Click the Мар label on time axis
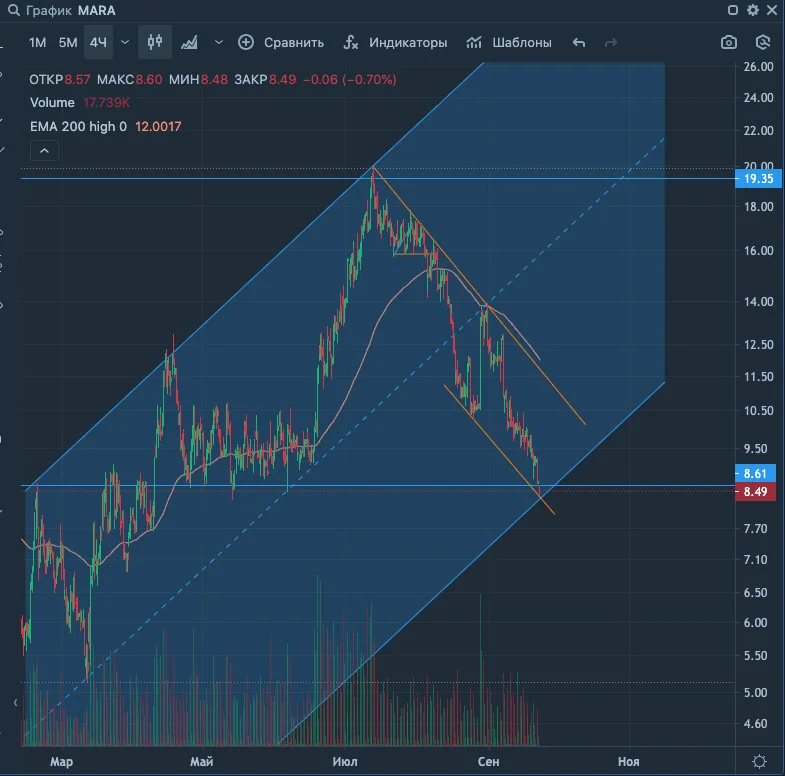785x776 pixels. coord(61,761)
